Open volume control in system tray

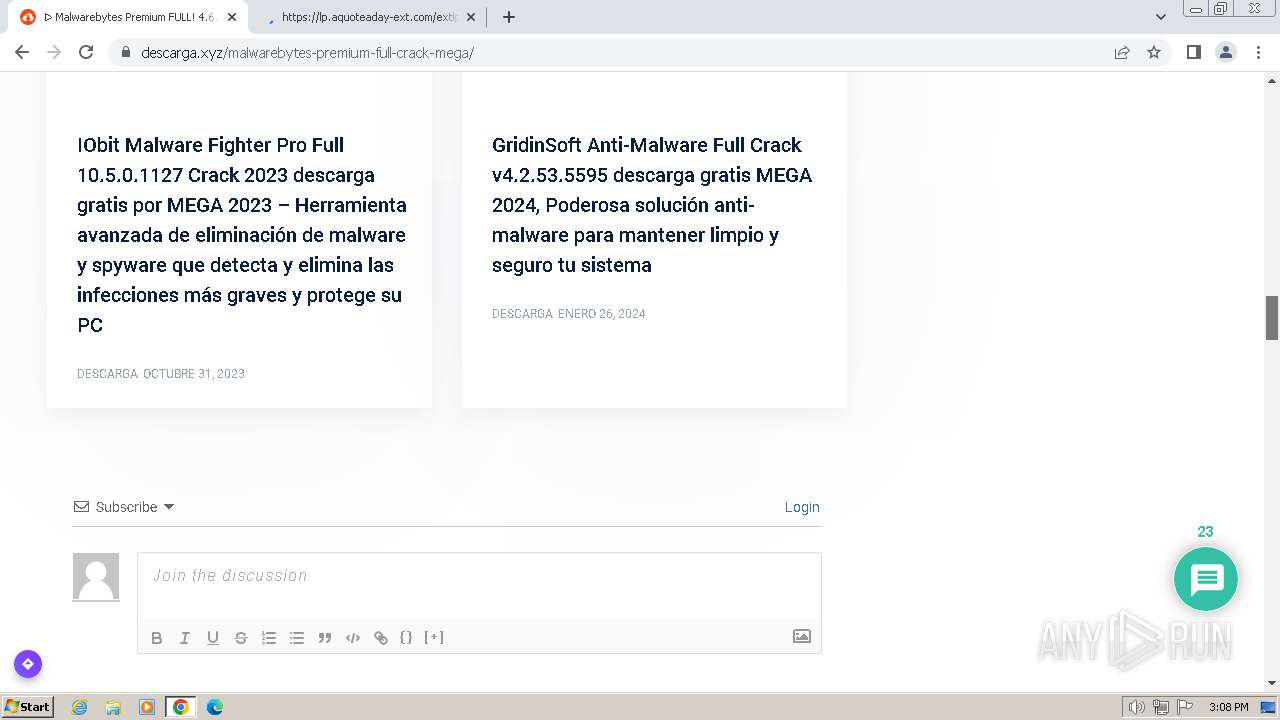(1136, 707)
